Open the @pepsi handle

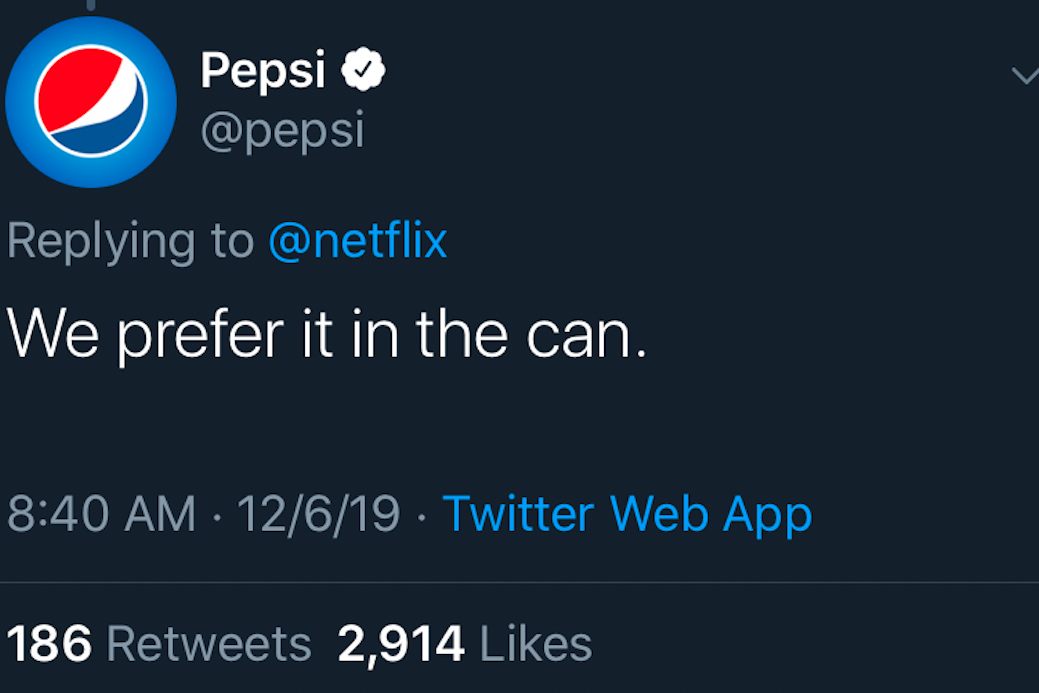click(282, 131)
